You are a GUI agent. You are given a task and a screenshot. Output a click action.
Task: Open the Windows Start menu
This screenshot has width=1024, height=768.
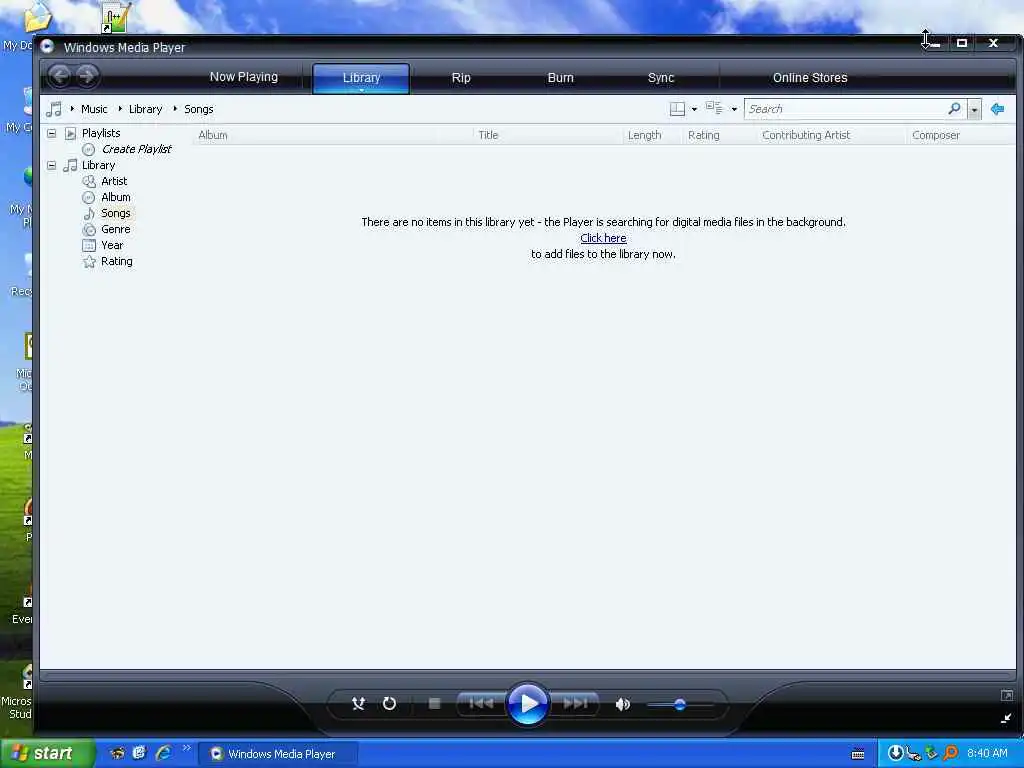(47, 753)
